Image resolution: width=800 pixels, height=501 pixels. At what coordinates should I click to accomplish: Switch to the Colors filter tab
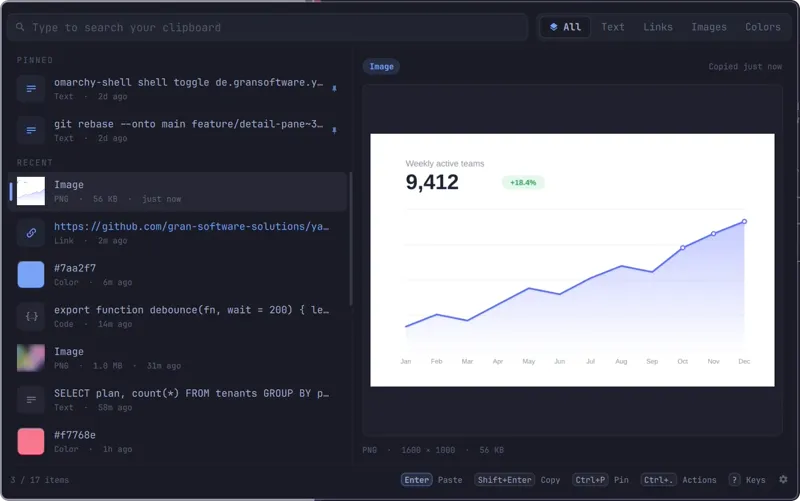pos(763,27)
